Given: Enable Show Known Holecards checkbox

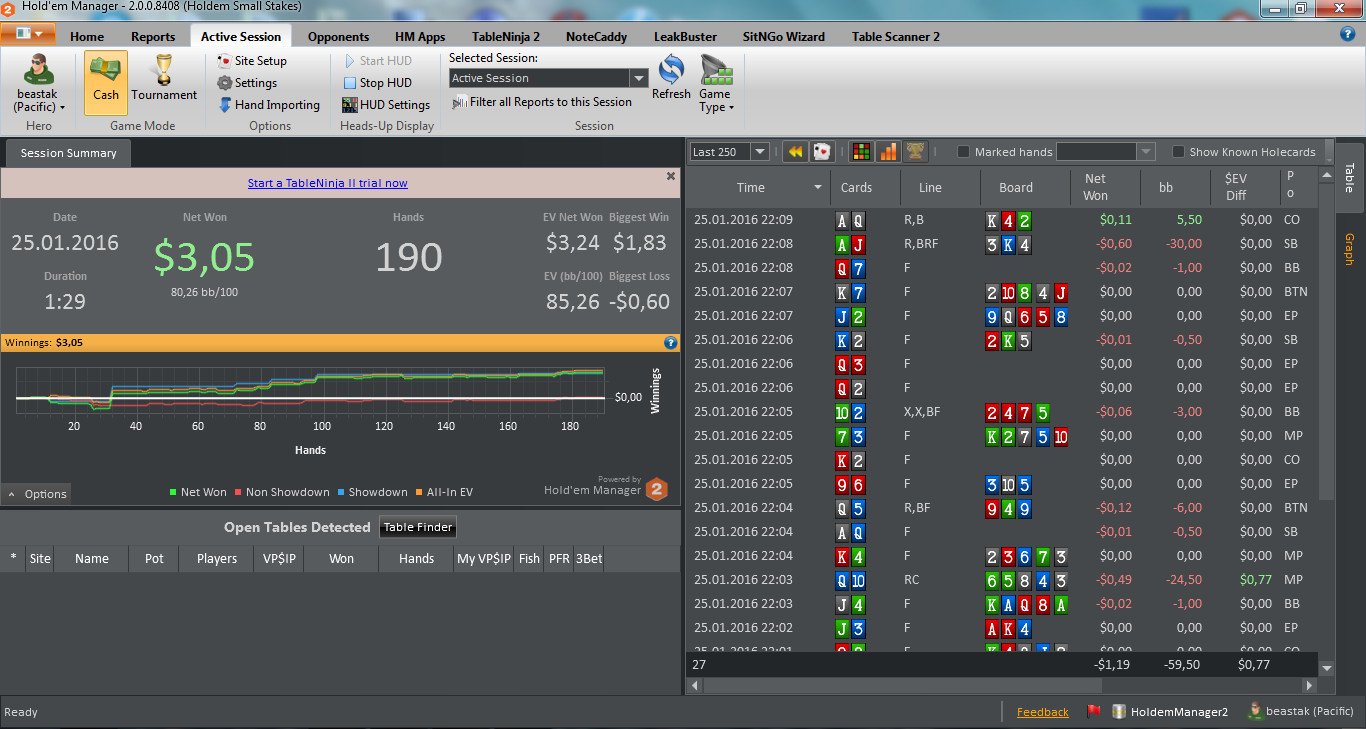Looking at the screenshot, I should [x=1179, y=152].
